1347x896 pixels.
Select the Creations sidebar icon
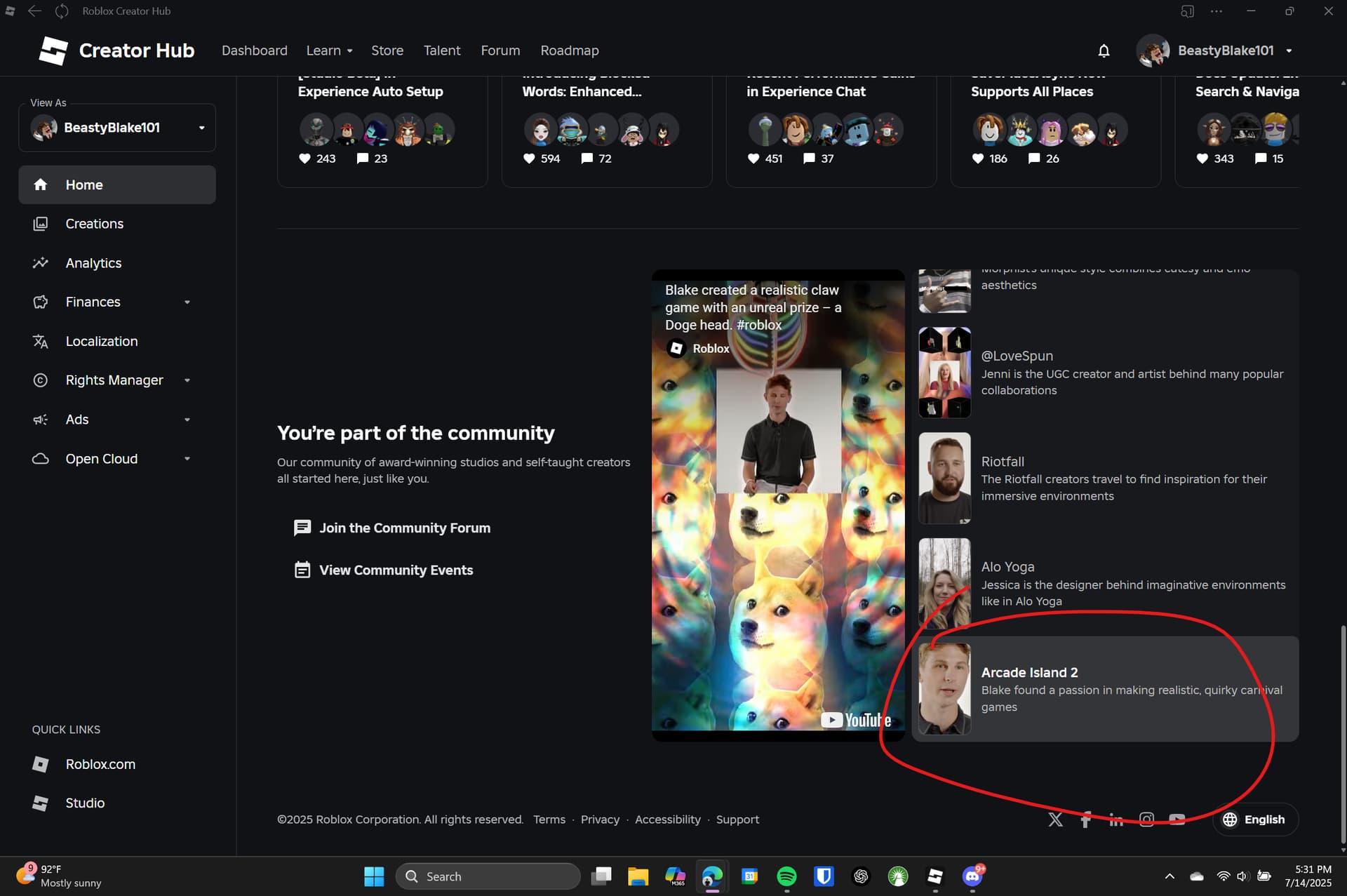(41, 223)
